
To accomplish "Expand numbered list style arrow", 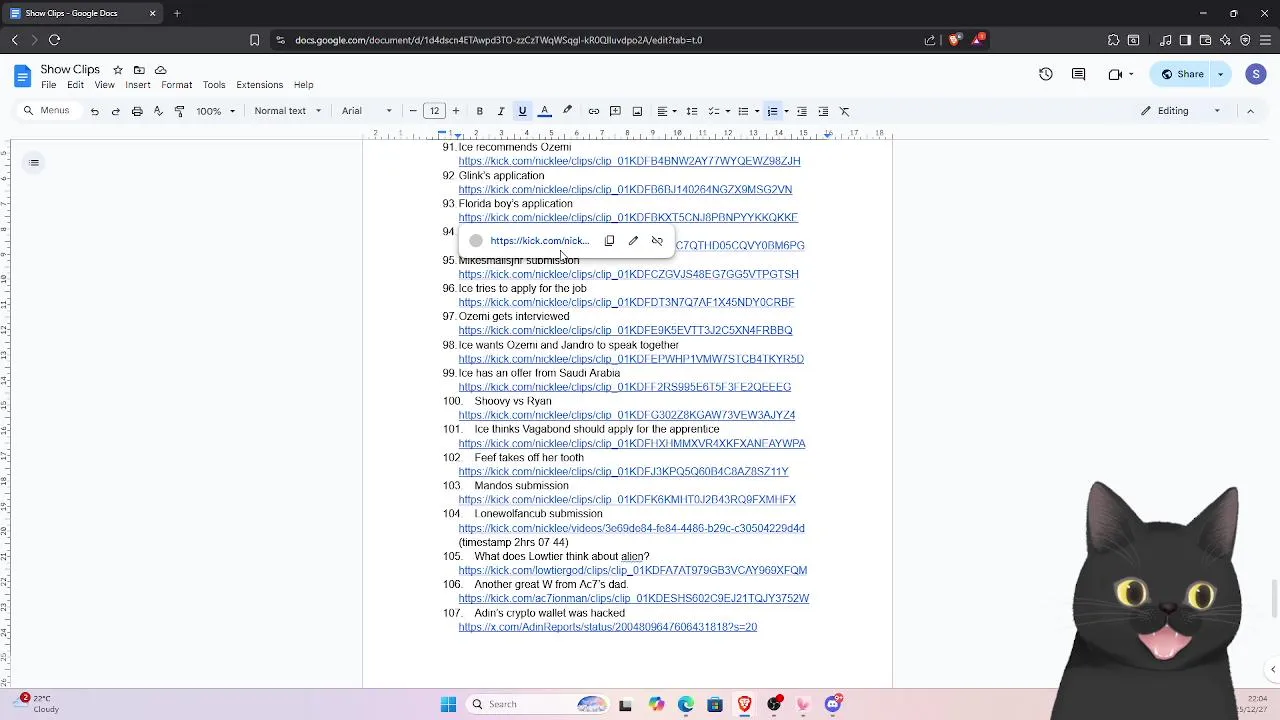I will [786, 111].
